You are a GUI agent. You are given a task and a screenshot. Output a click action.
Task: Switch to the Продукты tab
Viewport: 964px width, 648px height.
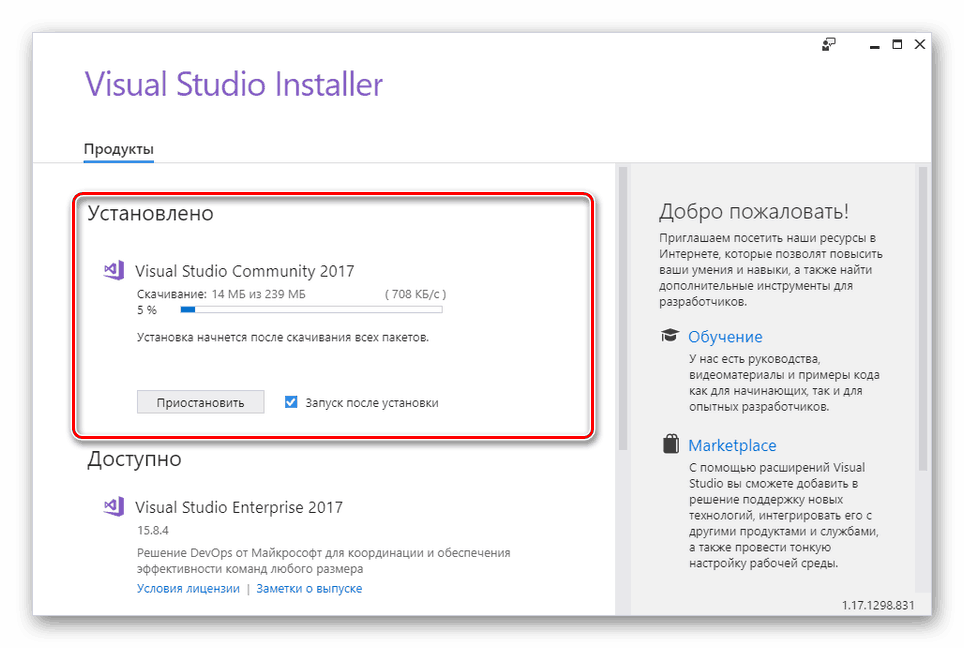pos(118,149)
